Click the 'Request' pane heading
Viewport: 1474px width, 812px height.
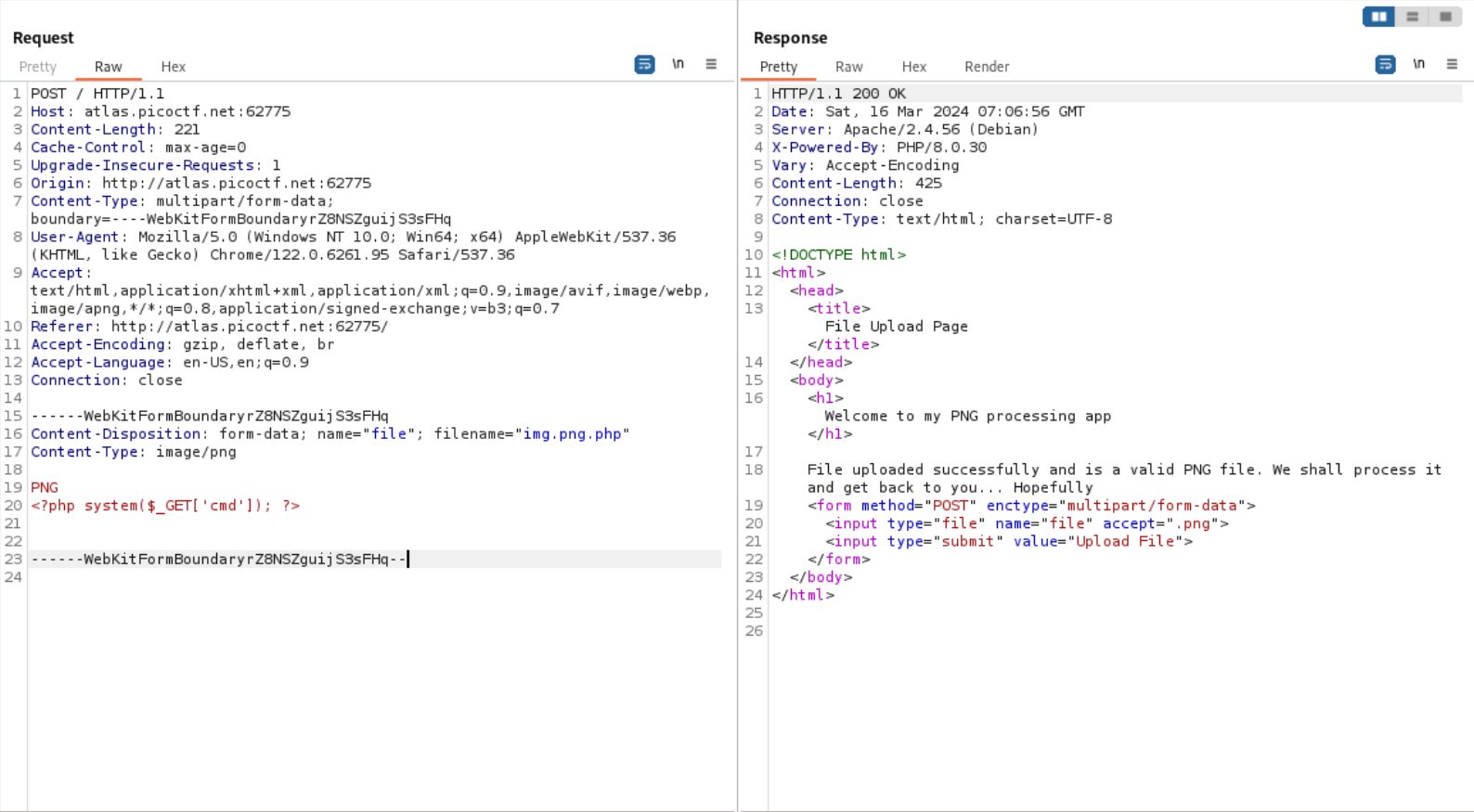point(43,38)
